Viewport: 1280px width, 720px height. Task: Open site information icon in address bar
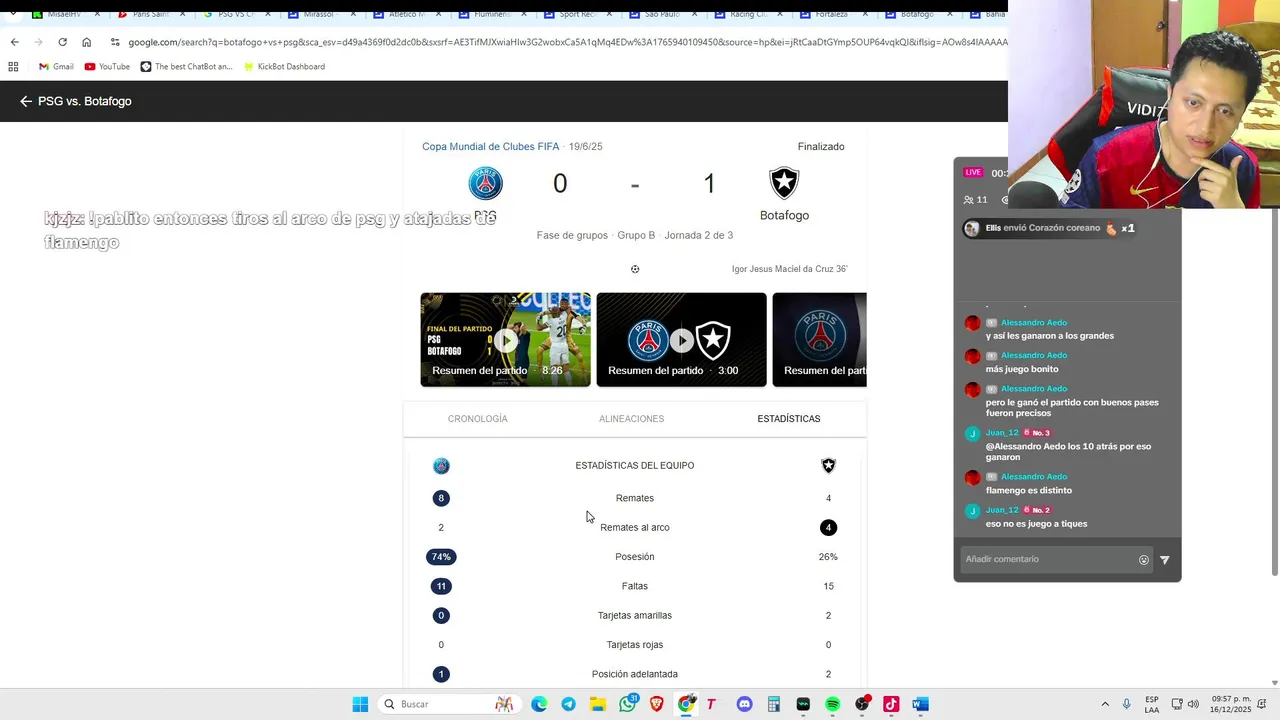point(115,42)
